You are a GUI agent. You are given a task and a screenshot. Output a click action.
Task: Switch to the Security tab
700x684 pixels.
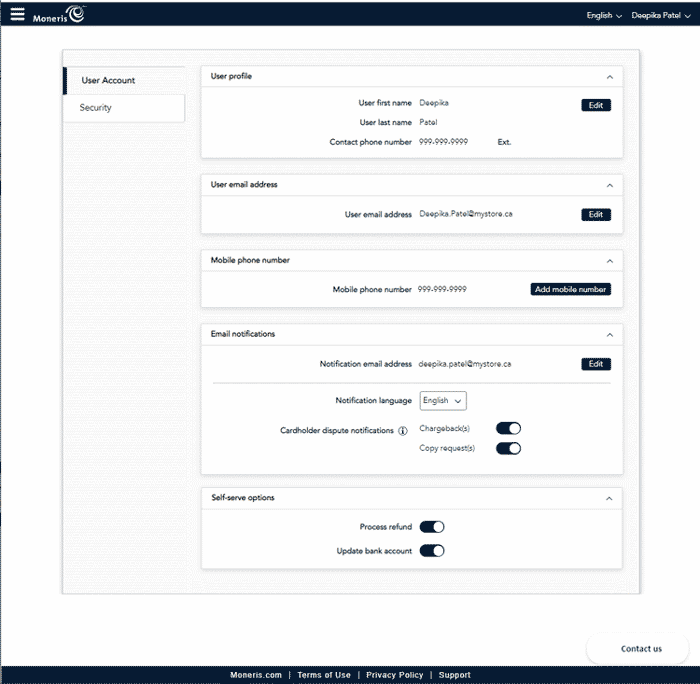coord(124,108)
